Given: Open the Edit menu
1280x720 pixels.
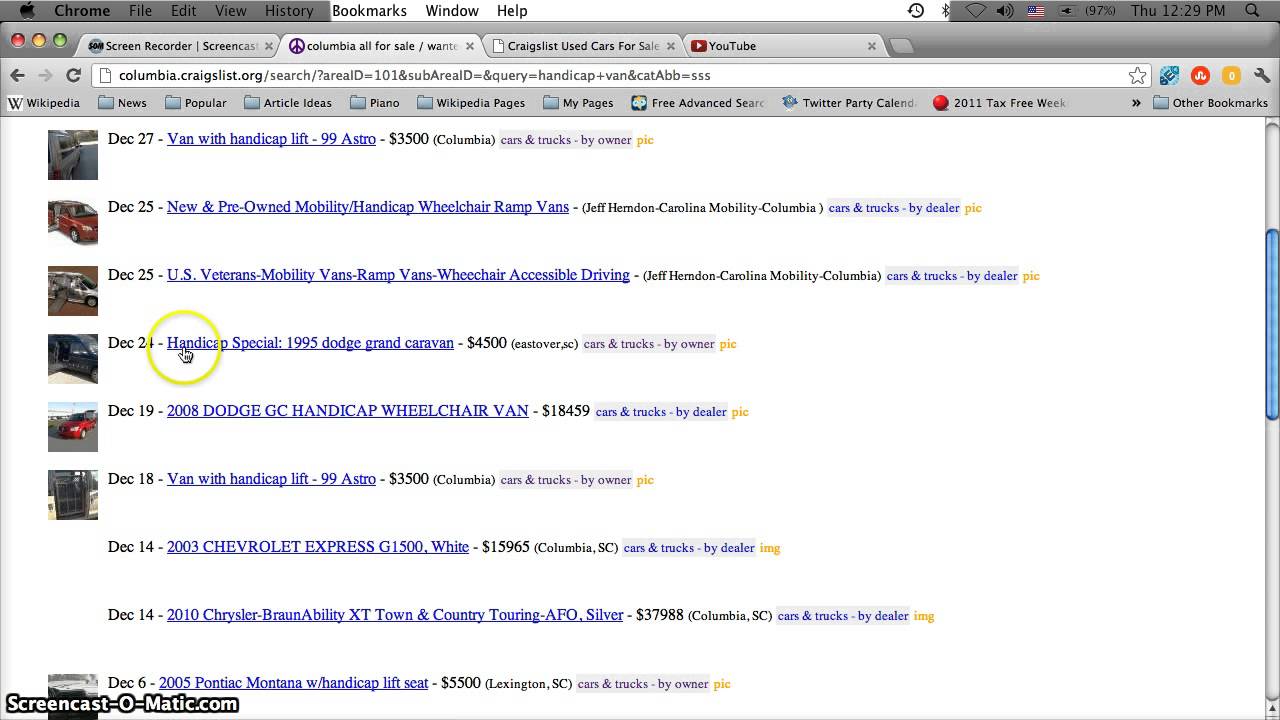Looking at the screenshot, I should tap(183, 10).
